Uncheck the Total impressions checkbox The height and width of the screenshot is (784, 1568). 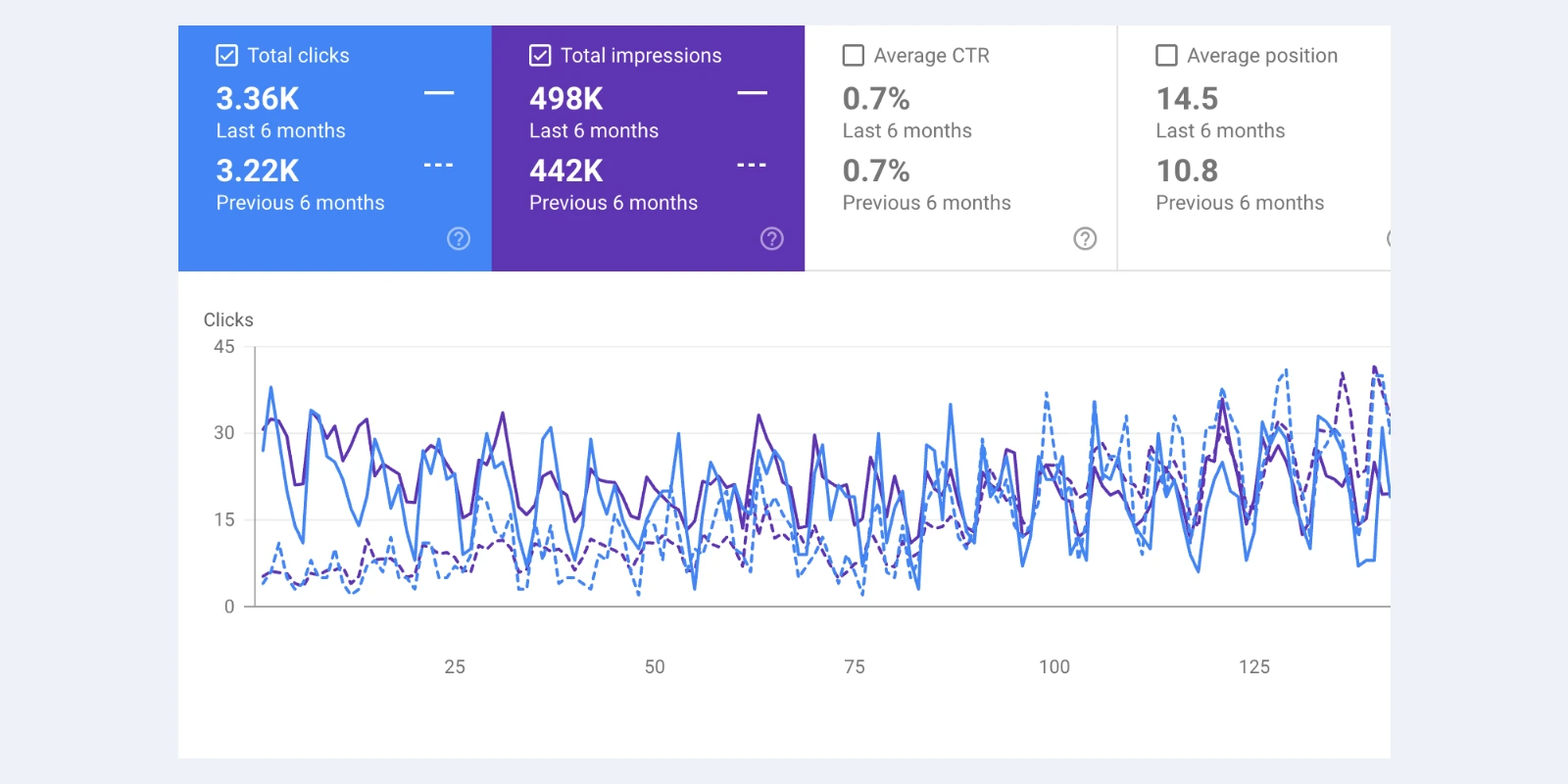click(540, 55)
